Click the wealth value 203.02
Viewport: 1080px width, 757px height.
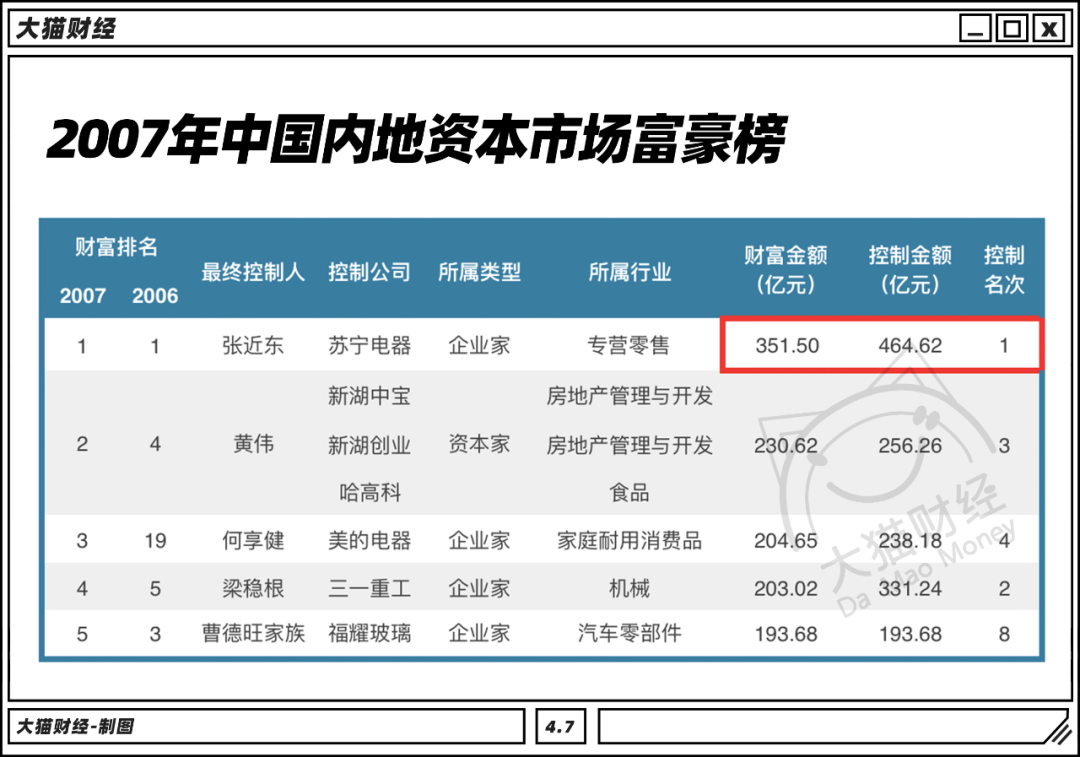[786, 588]
